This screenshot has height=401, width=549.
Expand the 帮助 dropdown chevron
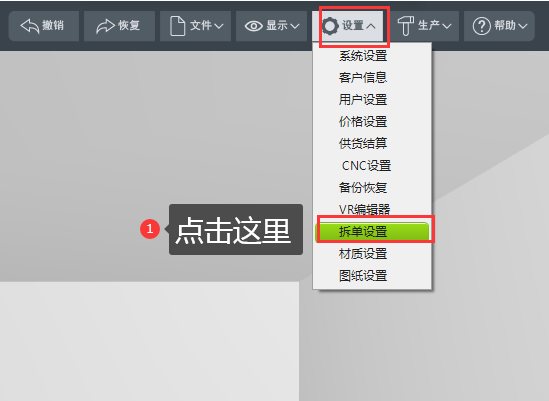click(523, 26)
